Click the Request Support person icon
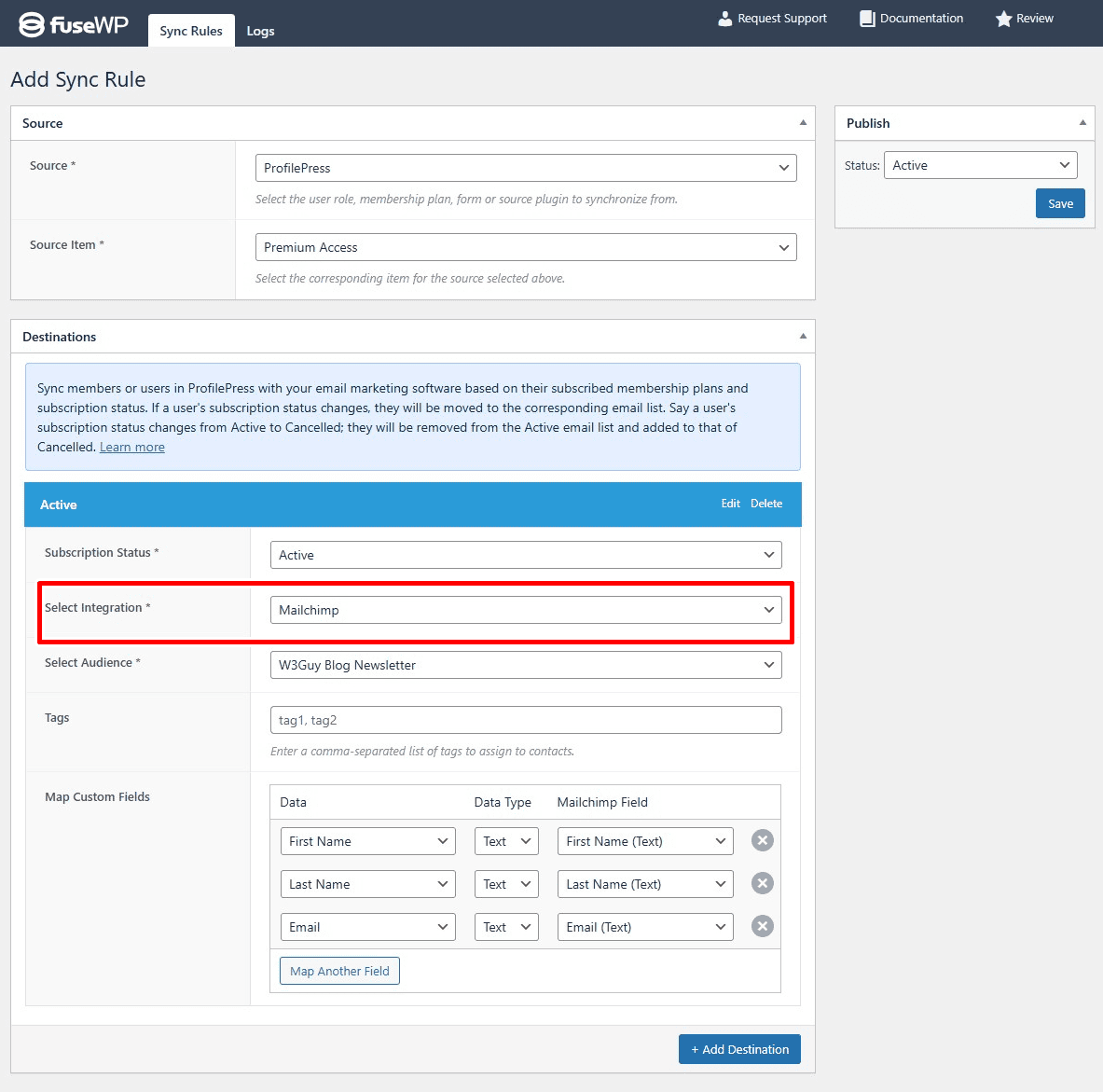Screen dimensions: 1103x1092 click(724, 19)
